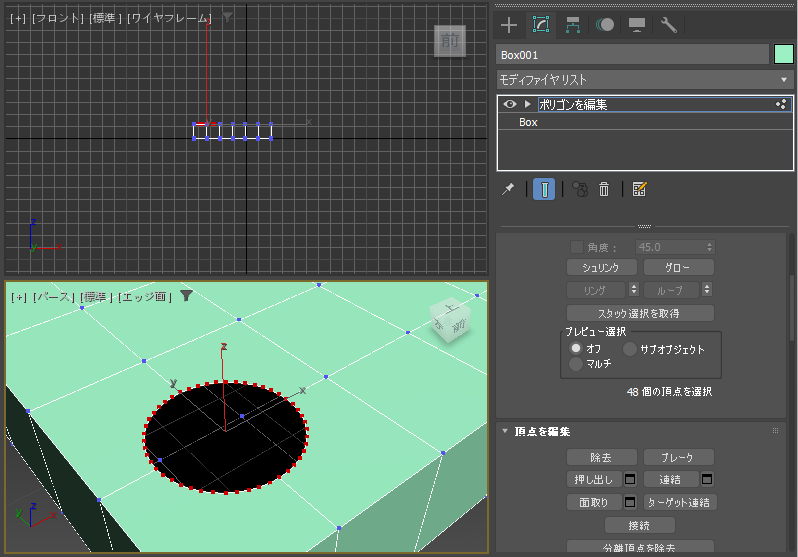The width and height of the screenshot is (798, 557).
Task: Click the 前 ViewCube face
Action: (x=449, y=41)
